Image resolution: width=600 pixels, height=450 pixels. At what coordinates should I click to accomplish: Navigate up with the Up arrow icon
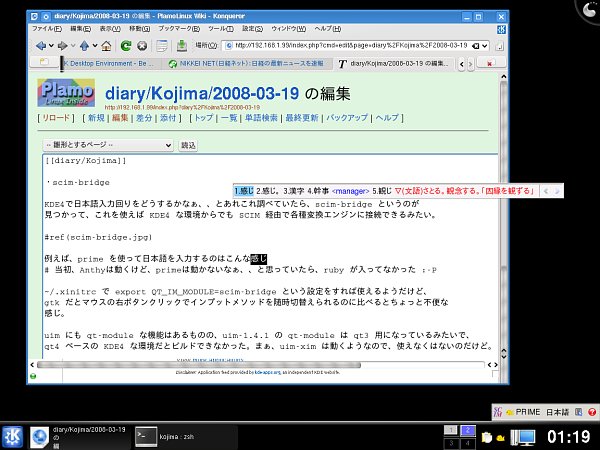click(84, 46)
